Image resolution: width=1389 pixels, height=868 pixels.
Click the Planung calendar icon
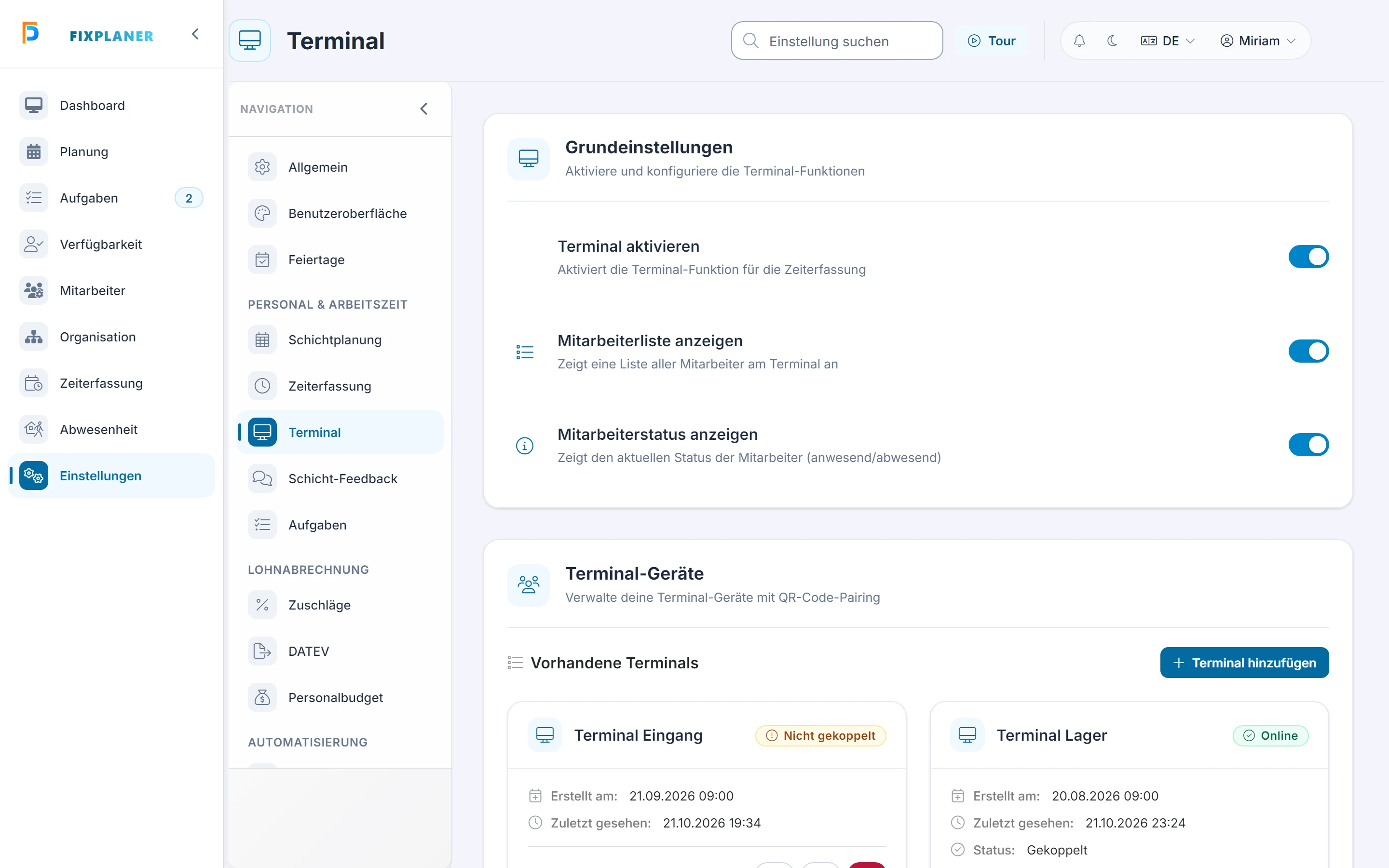click(34, 151)
